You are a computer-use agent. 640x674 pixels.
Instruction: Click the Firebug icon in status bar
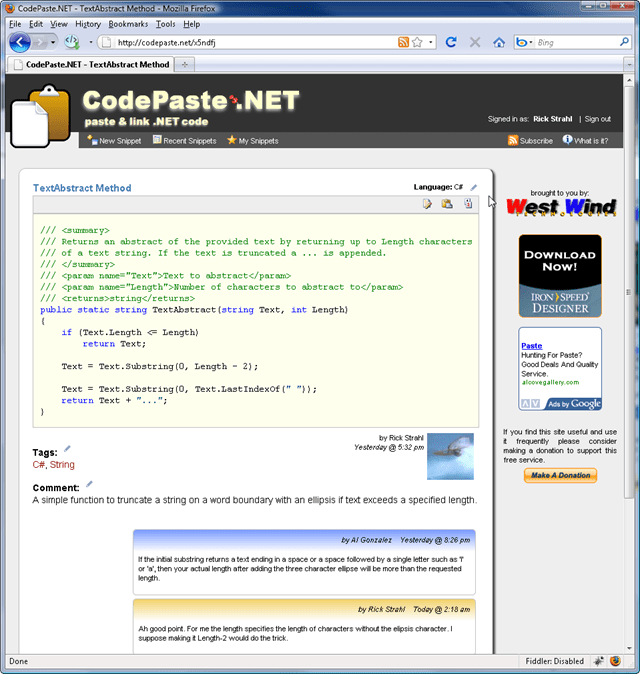tap(616, 661)
